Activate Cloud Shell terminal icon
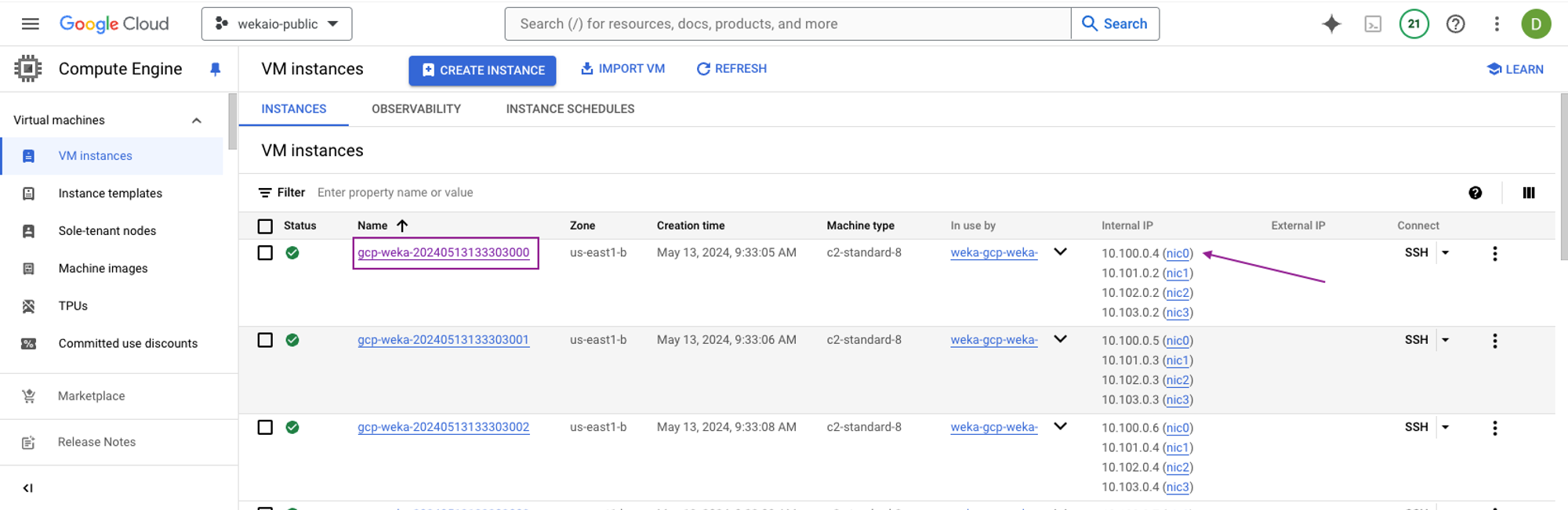Screen dimensions: 1568x510 (1373, 24)
